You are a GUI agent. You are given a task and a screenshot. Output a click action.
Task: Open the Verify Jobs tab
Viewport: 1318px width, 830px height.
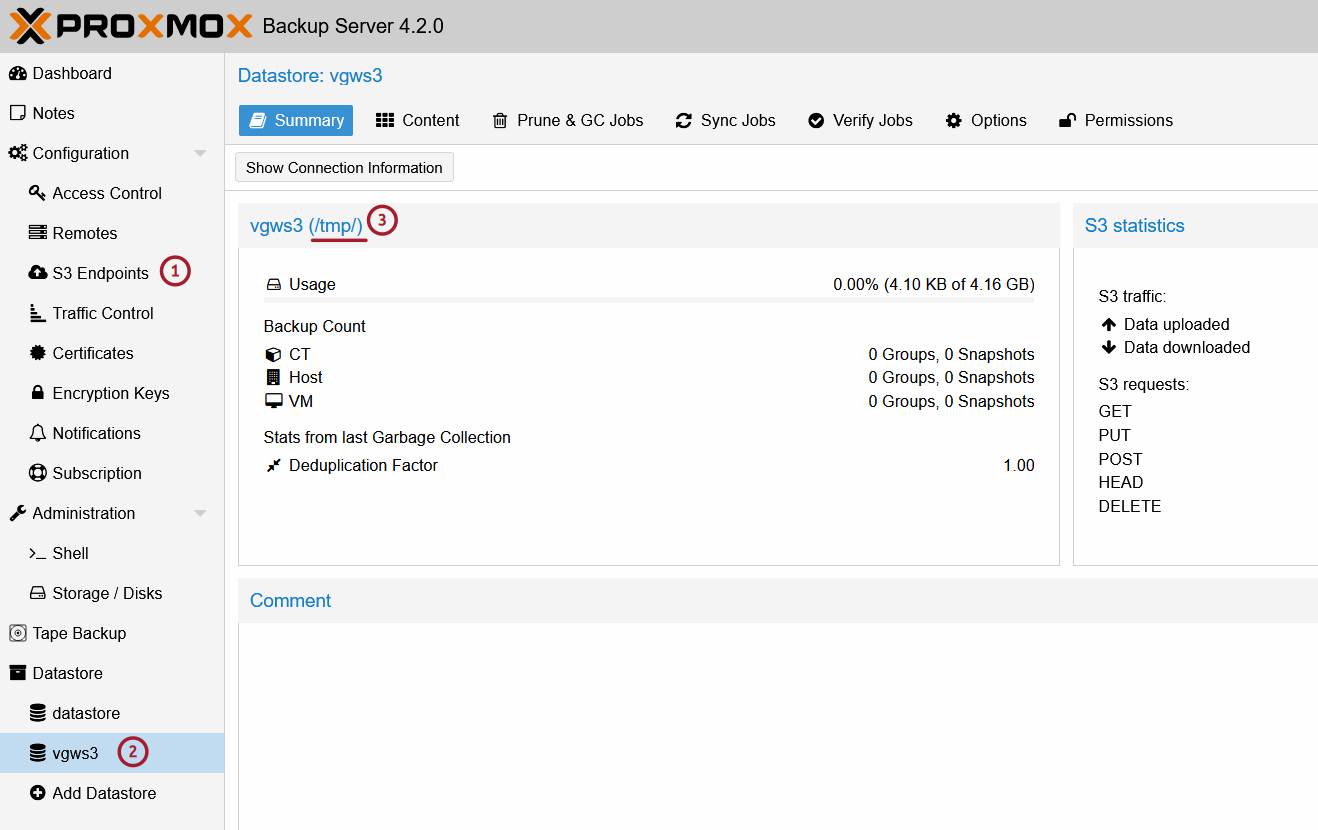click(x=860, y=120)
